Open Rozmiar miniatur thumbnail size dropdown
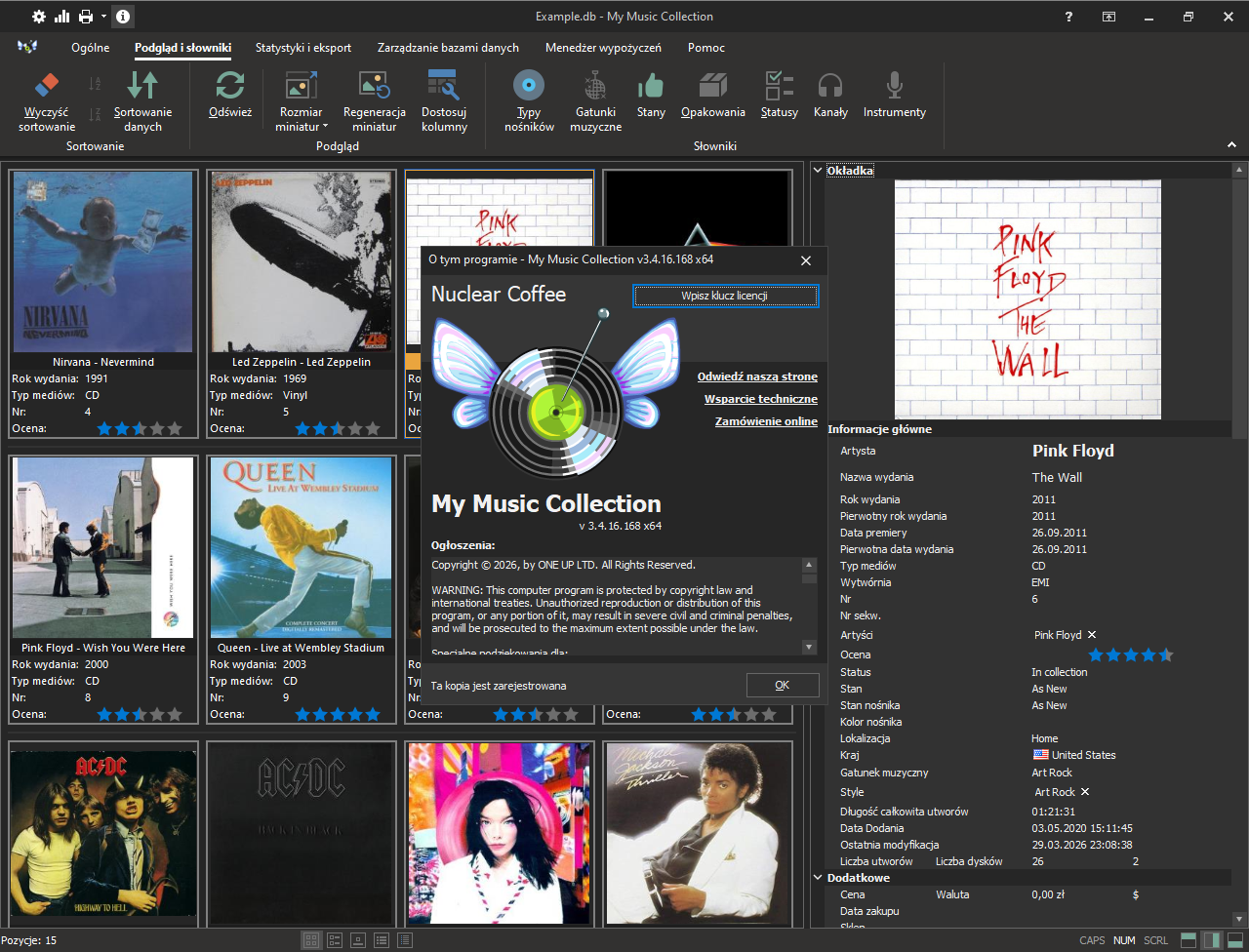Viewport: 1249px width, 952px height. (x=301, y=101)
